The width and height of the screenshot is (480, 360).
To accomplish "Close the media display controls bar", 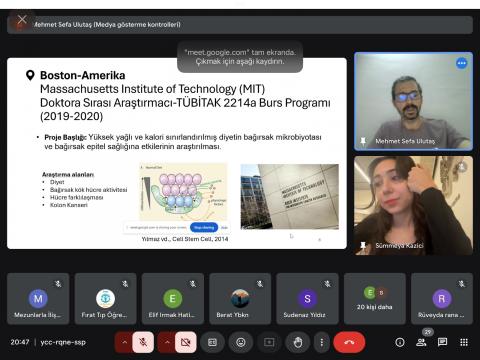I will [x=22, y=20].
